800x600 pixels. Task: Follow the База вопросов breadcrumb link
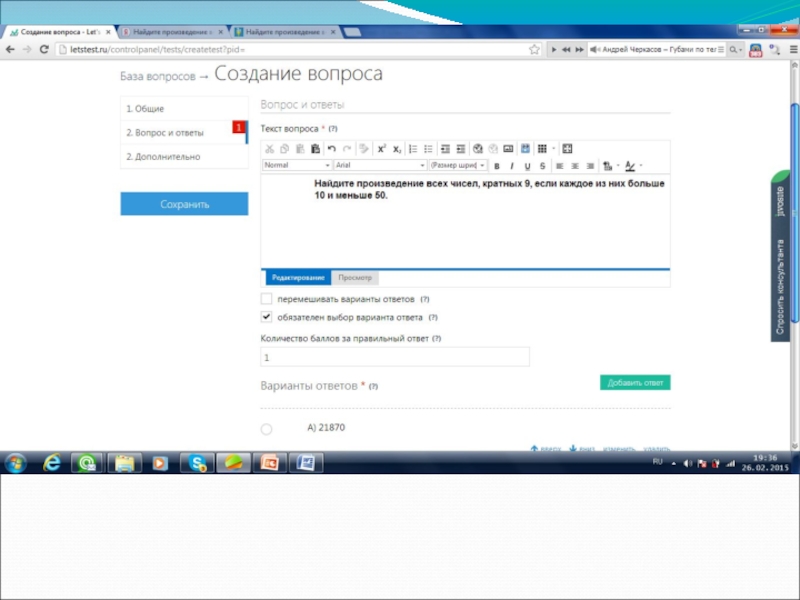pyautogui.click(x=158, y=77)
